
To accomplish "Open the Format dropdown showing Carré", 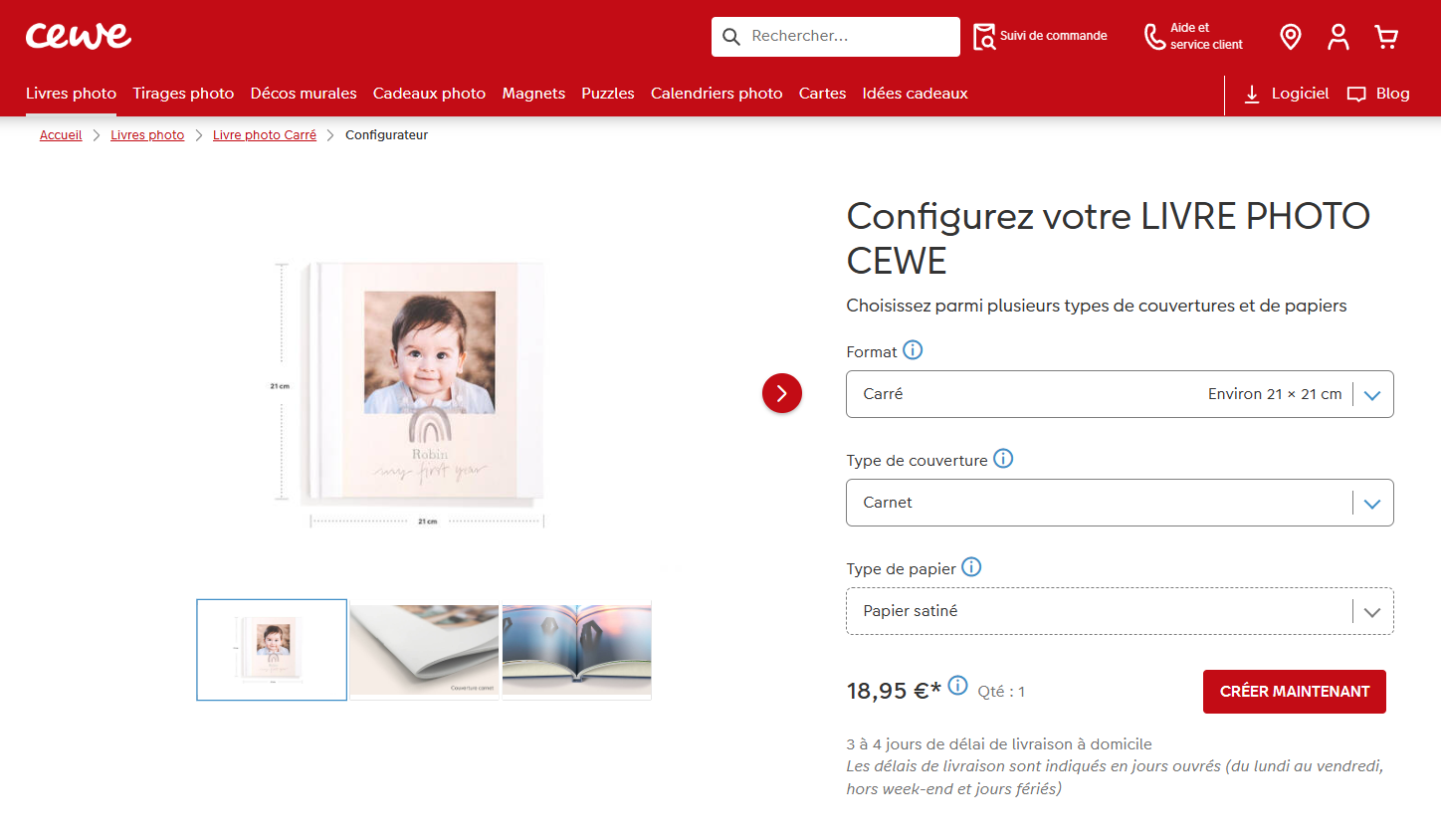I will click(1120, 394).
